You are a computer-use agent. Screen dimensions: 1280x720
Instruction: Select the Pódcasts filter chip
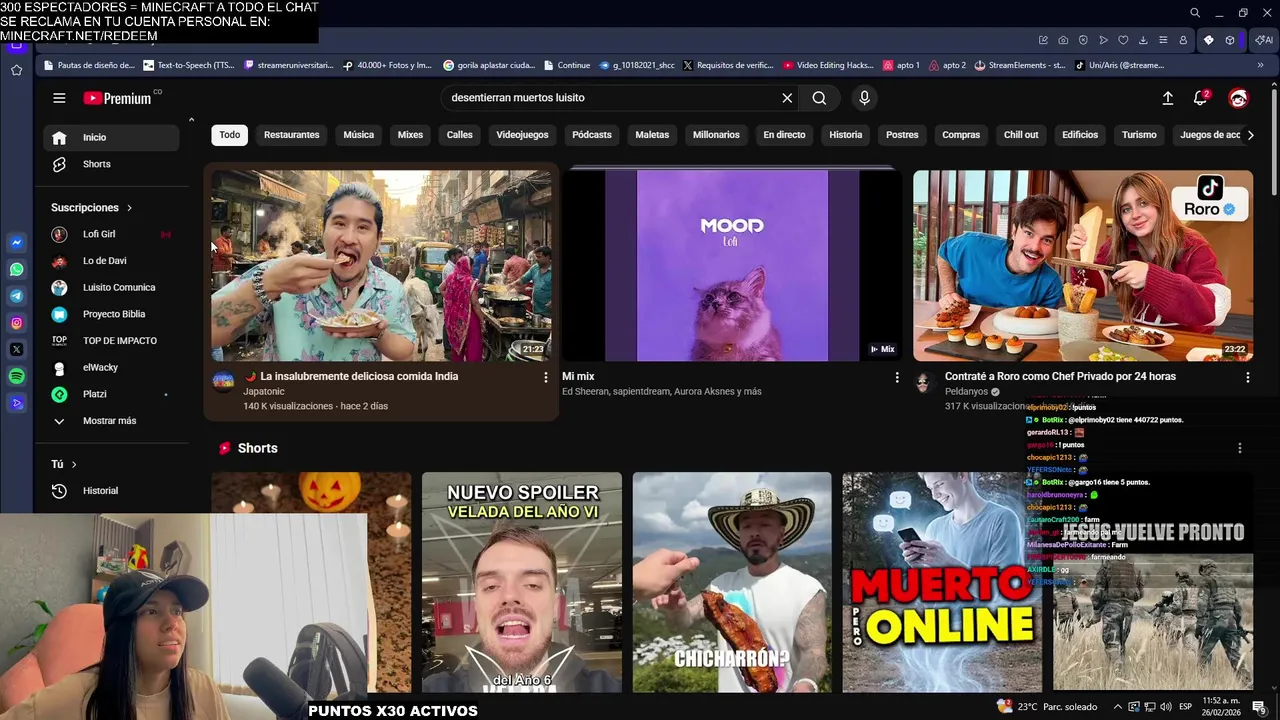(592, 135)
